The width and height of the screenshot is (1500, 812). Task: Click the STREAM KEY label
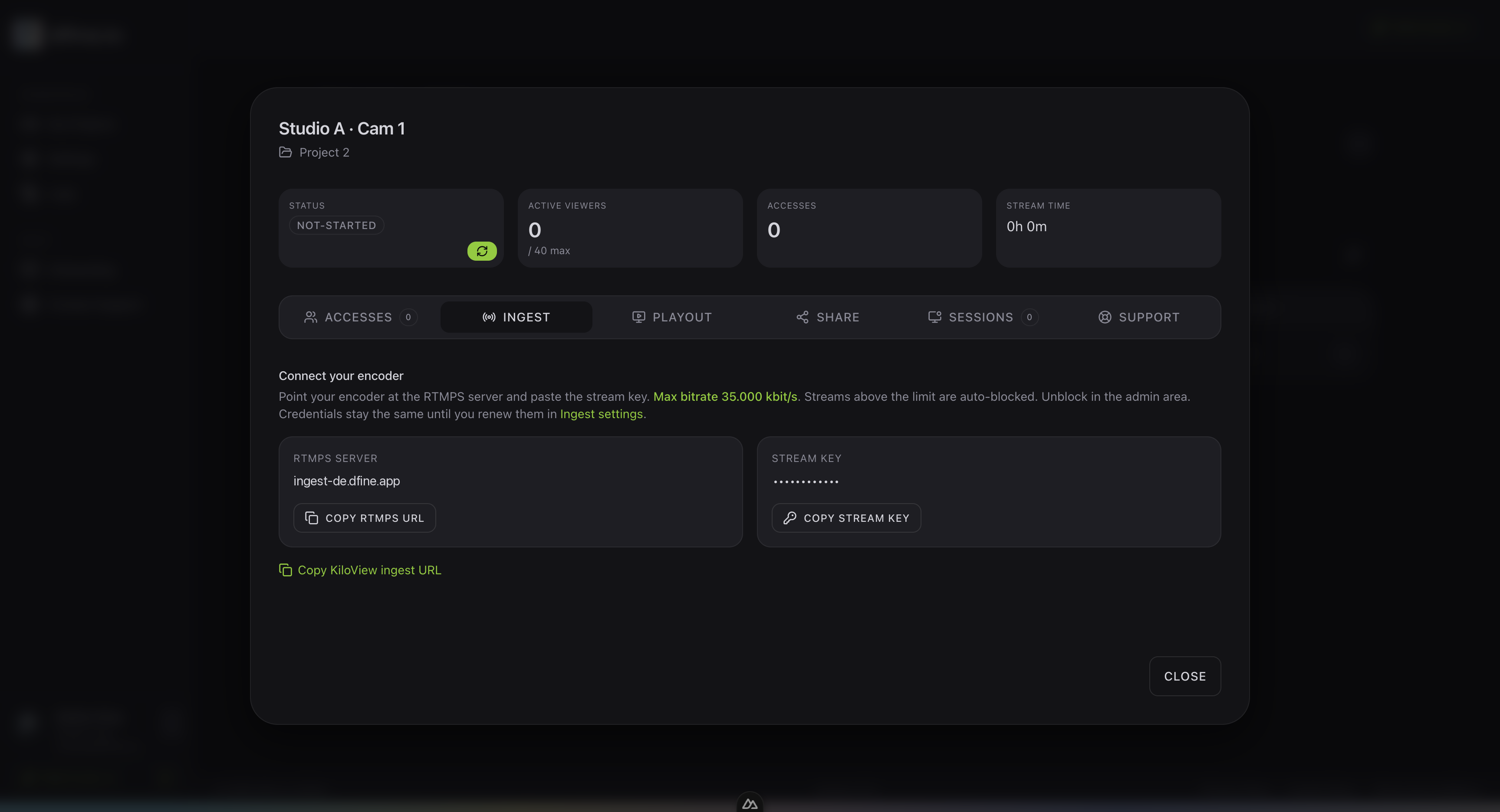(x=806, y=458)
